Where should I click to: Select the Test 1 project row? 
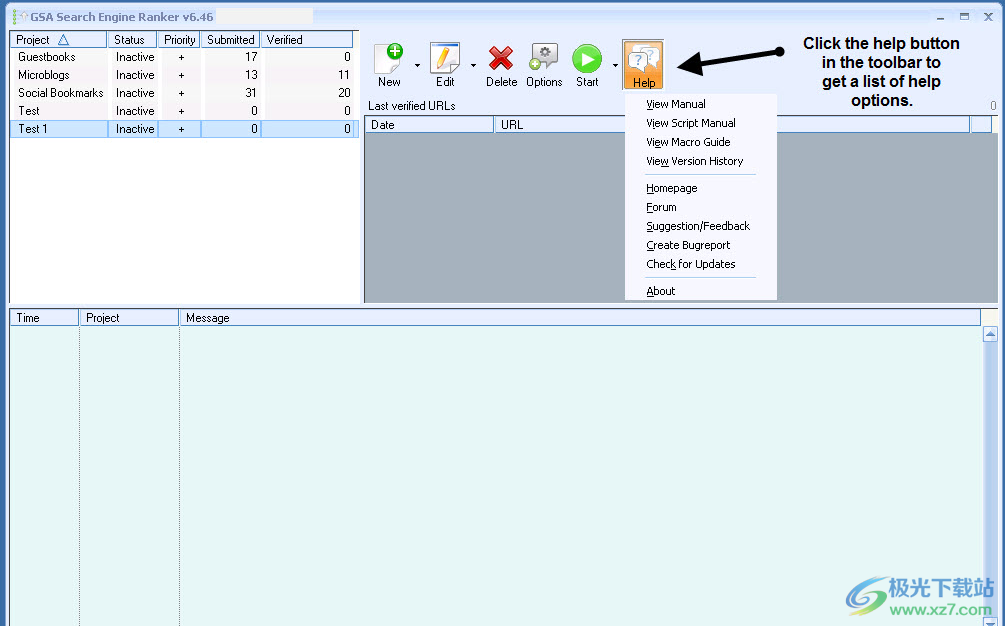coord(185,129)
